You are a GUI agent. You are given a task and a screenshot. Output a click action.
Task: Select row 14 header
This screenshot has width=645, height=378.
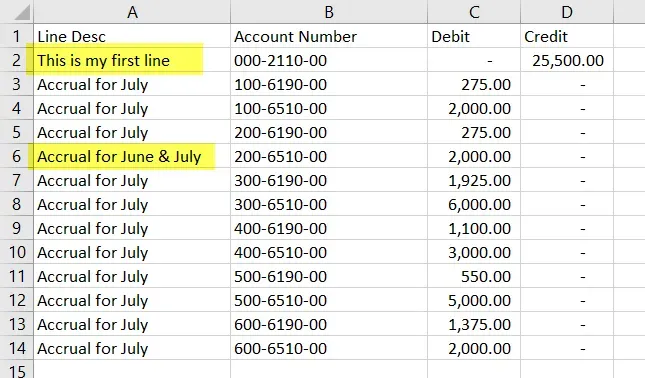(x=16, y=348)
